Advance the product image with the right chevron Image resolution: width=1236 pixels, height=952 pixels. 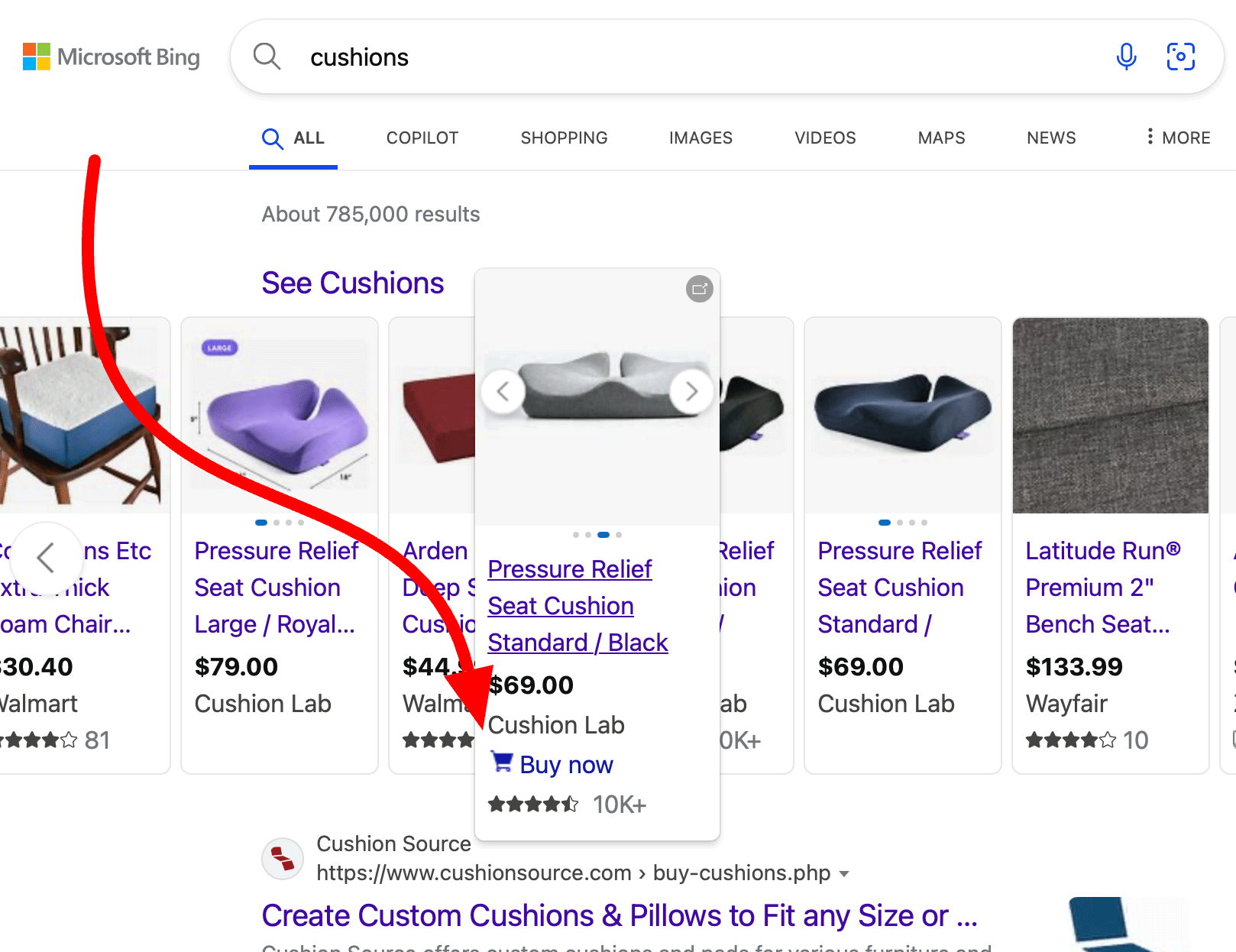tap(692, 391)
